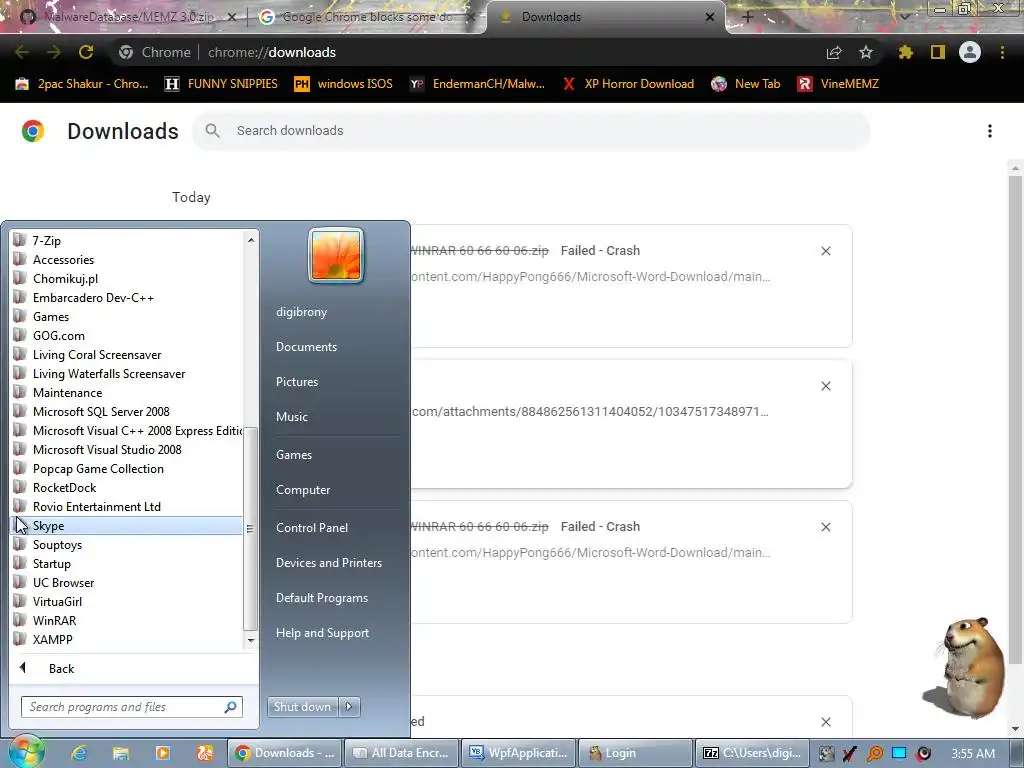Bookmark this page with the star icon

(866, 52)
